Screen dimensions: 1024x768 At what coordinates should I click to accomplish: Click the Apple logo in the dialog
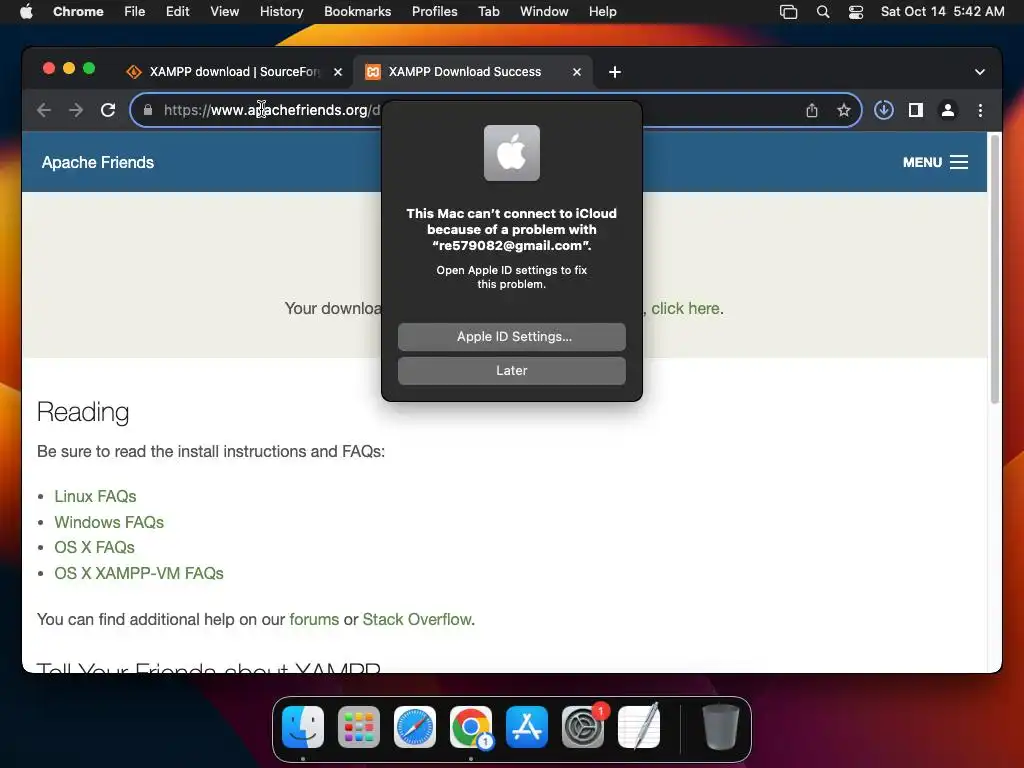tap(511, 153)
